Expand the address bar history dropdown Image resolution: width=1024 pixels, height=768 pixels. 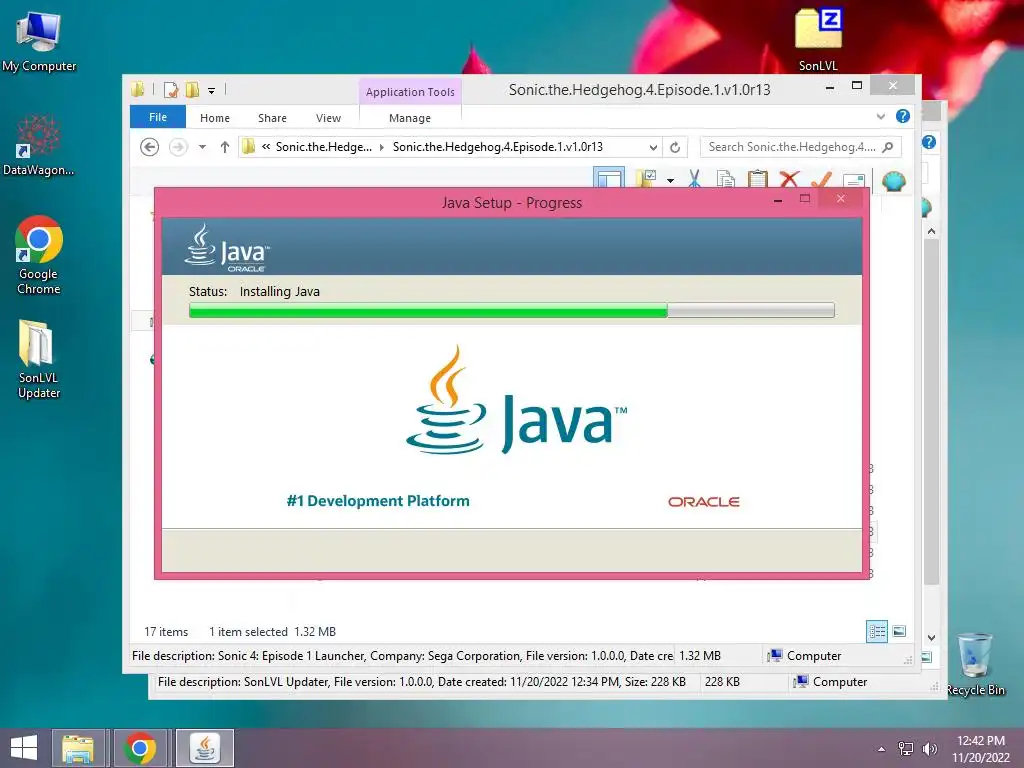(x=653, y=148)
